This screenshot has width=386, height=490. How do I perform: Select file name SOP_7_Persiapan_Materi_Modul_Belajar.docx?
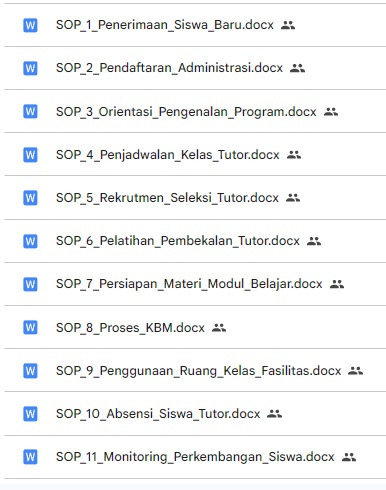(189, 284)
